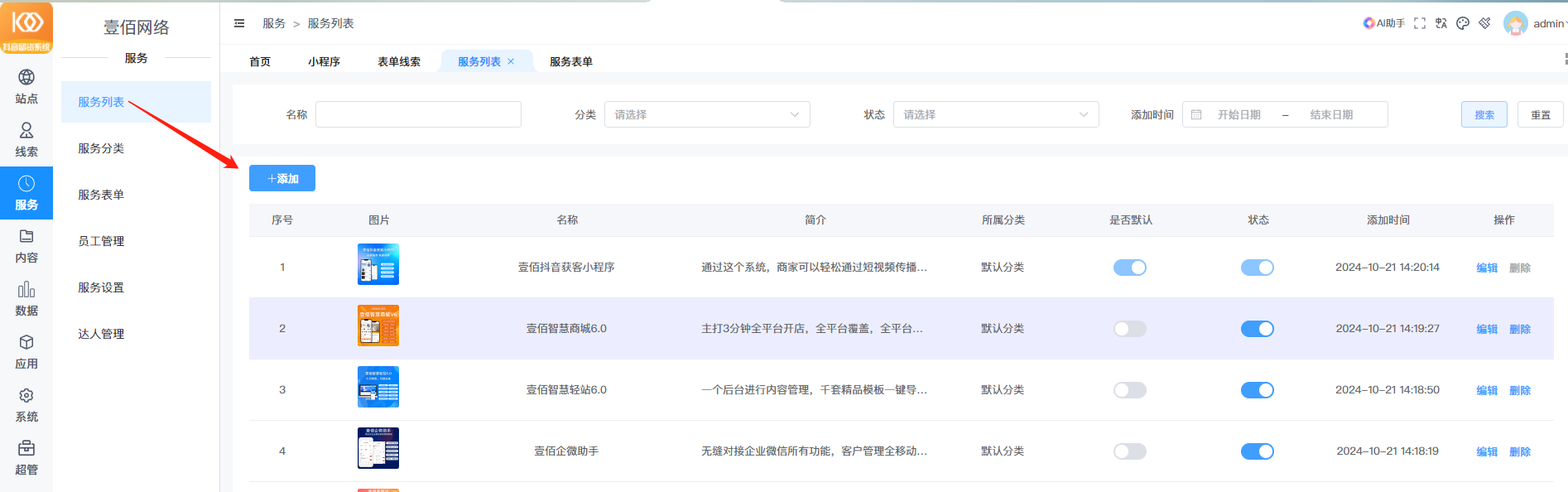The height and width of the screenshot is (492, 1568).
Task: Open thumbnail of 壹佰智慧商城6.0
Action: [378, 326]
